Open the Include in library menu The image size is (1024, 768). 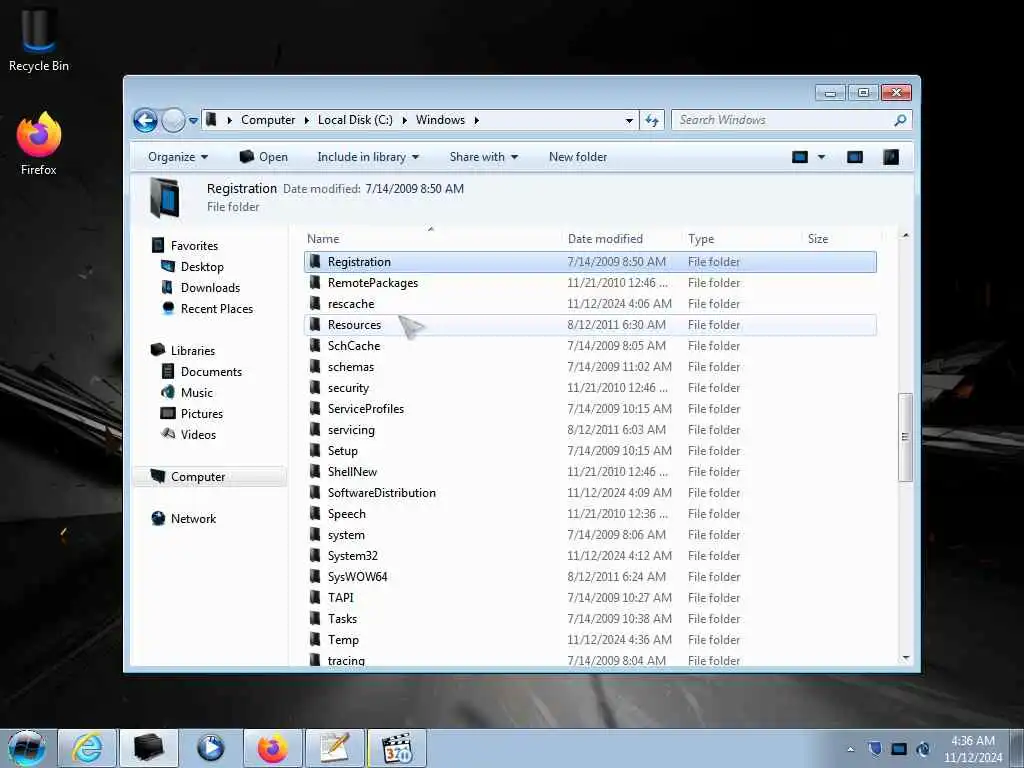(x=368, y=157)
